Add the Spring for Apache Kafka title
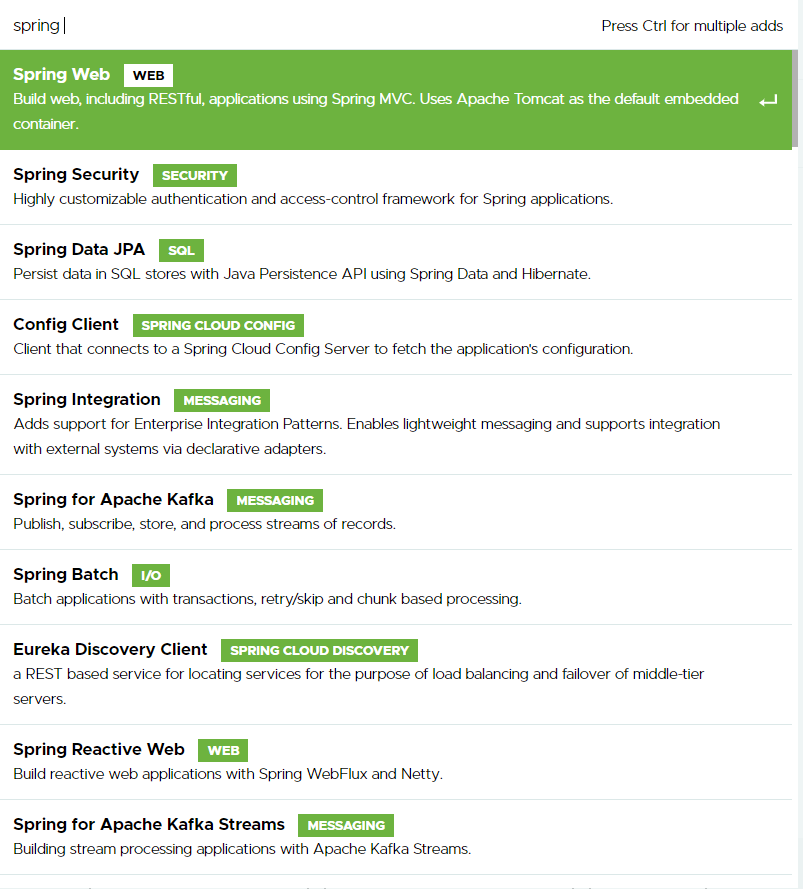This screenshot has height=889, width=803. click(113, 499)
